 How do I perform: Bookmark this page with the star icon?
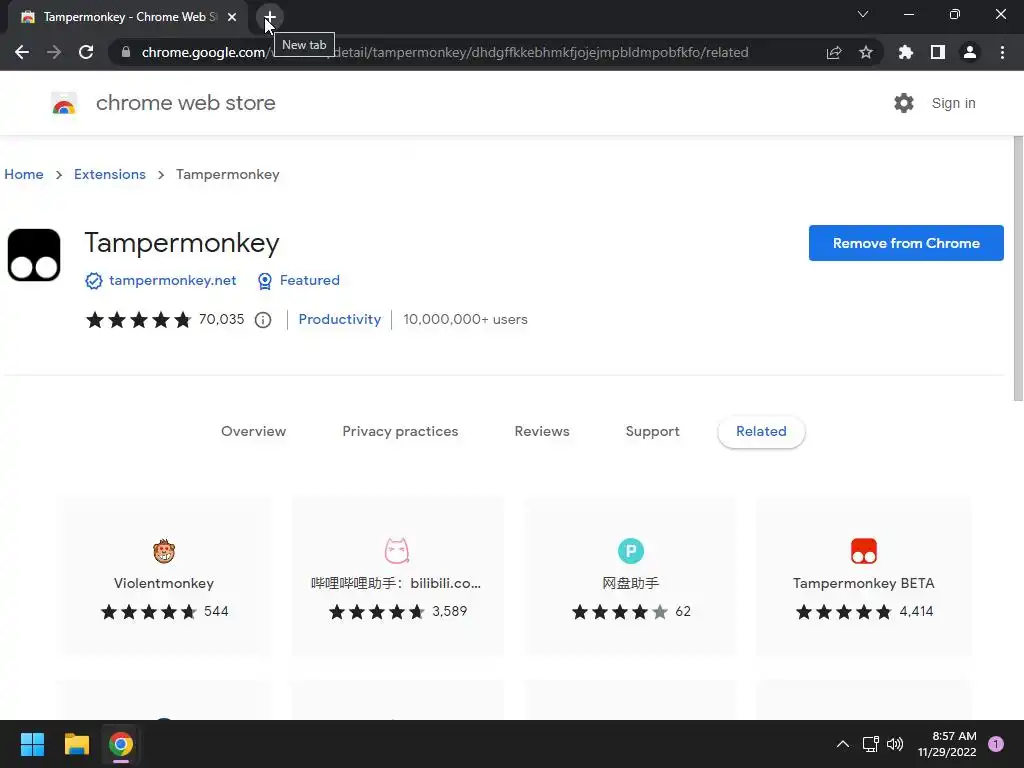866,52
